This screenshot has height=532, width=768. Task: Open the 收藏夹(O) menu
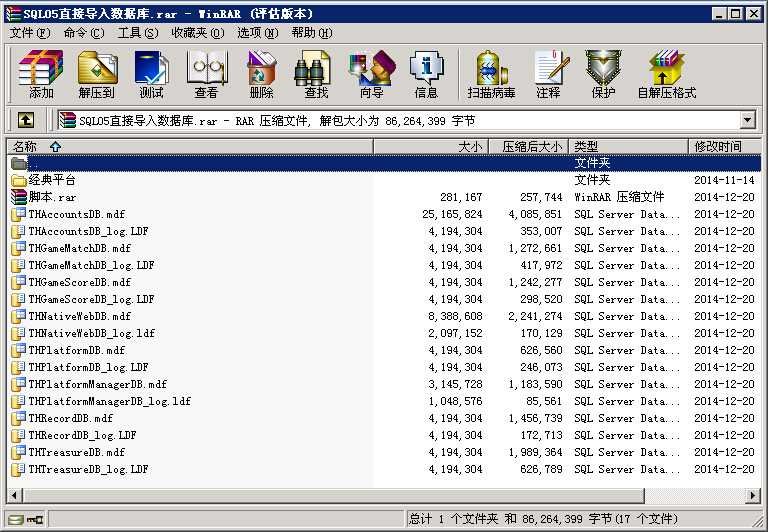pos(197,33)
